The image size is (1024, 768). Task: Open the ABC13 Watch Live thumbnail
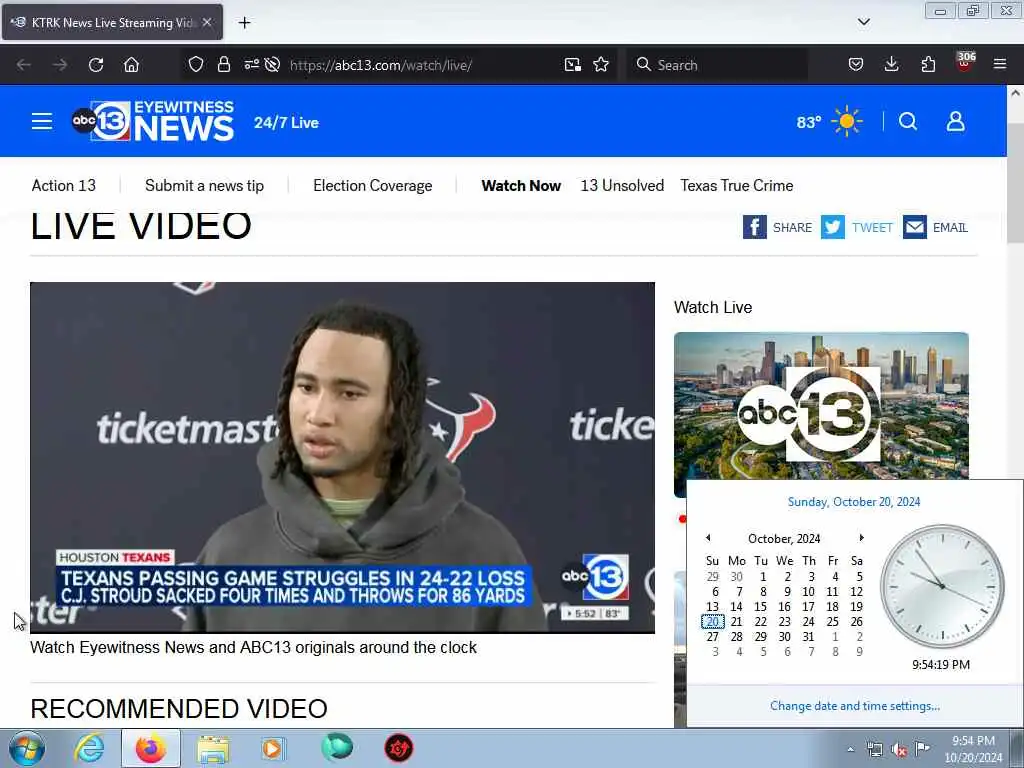pos(821,406)
